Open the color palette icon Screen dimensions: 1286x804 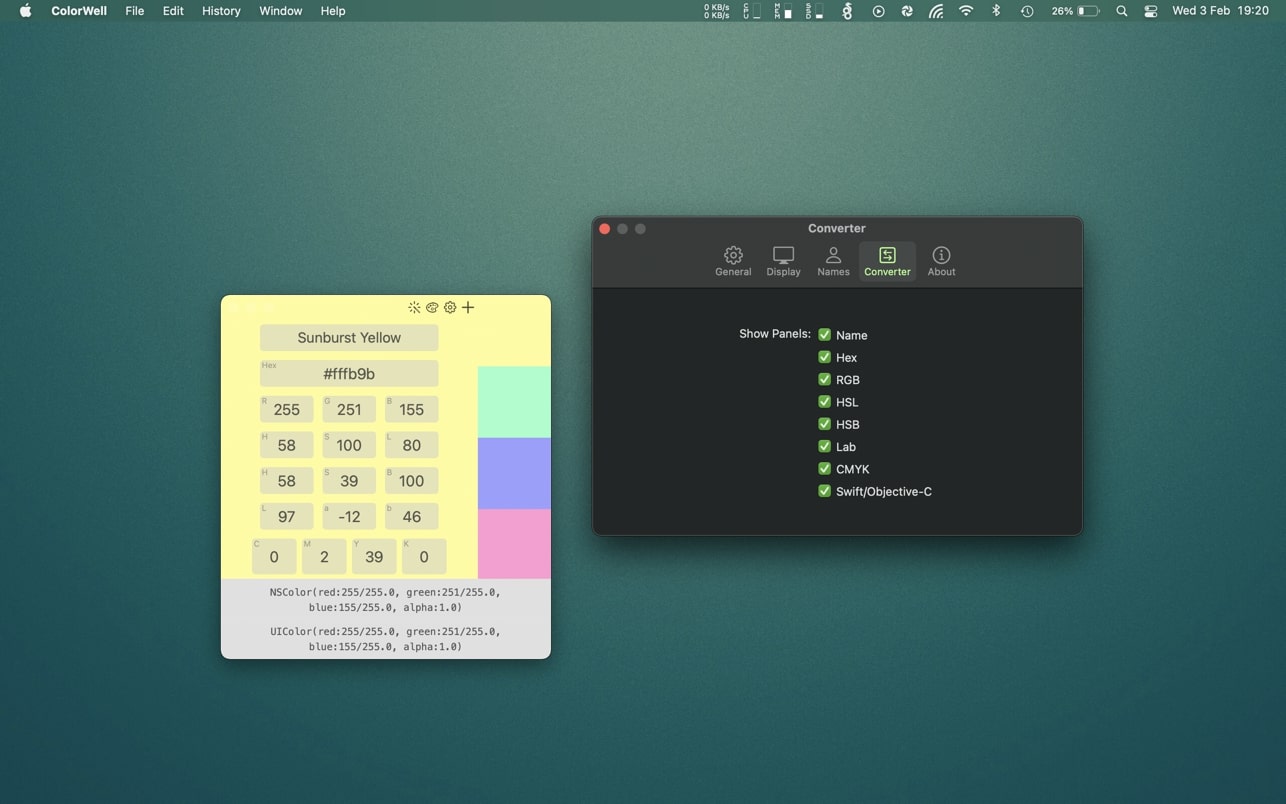click(x=432, y=308)
